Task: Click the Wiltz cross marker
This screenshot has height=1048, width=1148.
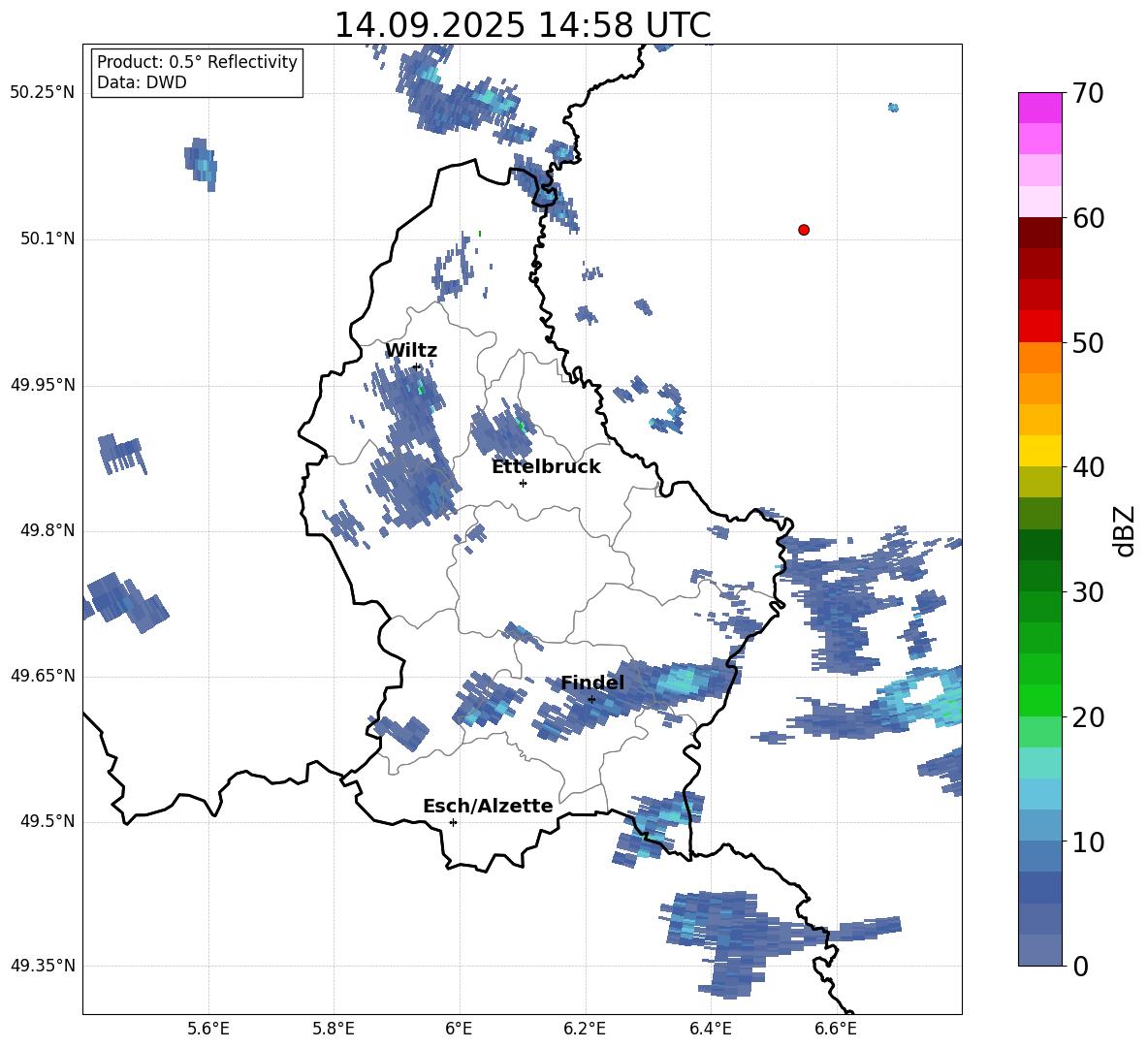Action: (x=417, y=366)
